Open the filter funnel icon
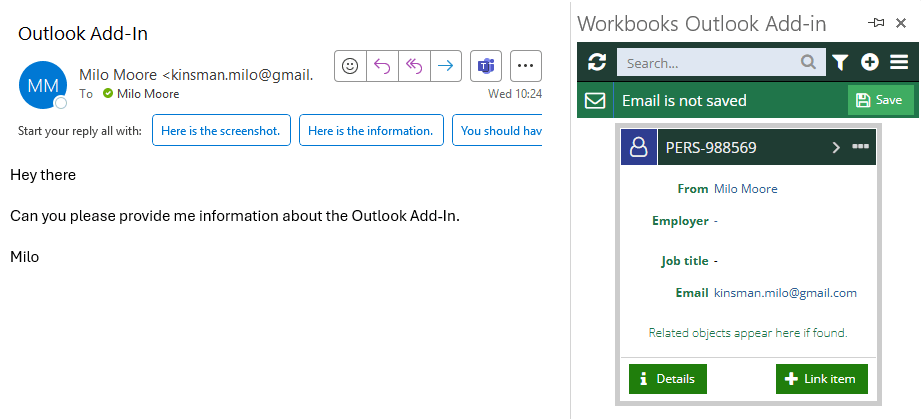Image resolution: width=921 pixels, height=419 pixels. click(x=841, y=62)
